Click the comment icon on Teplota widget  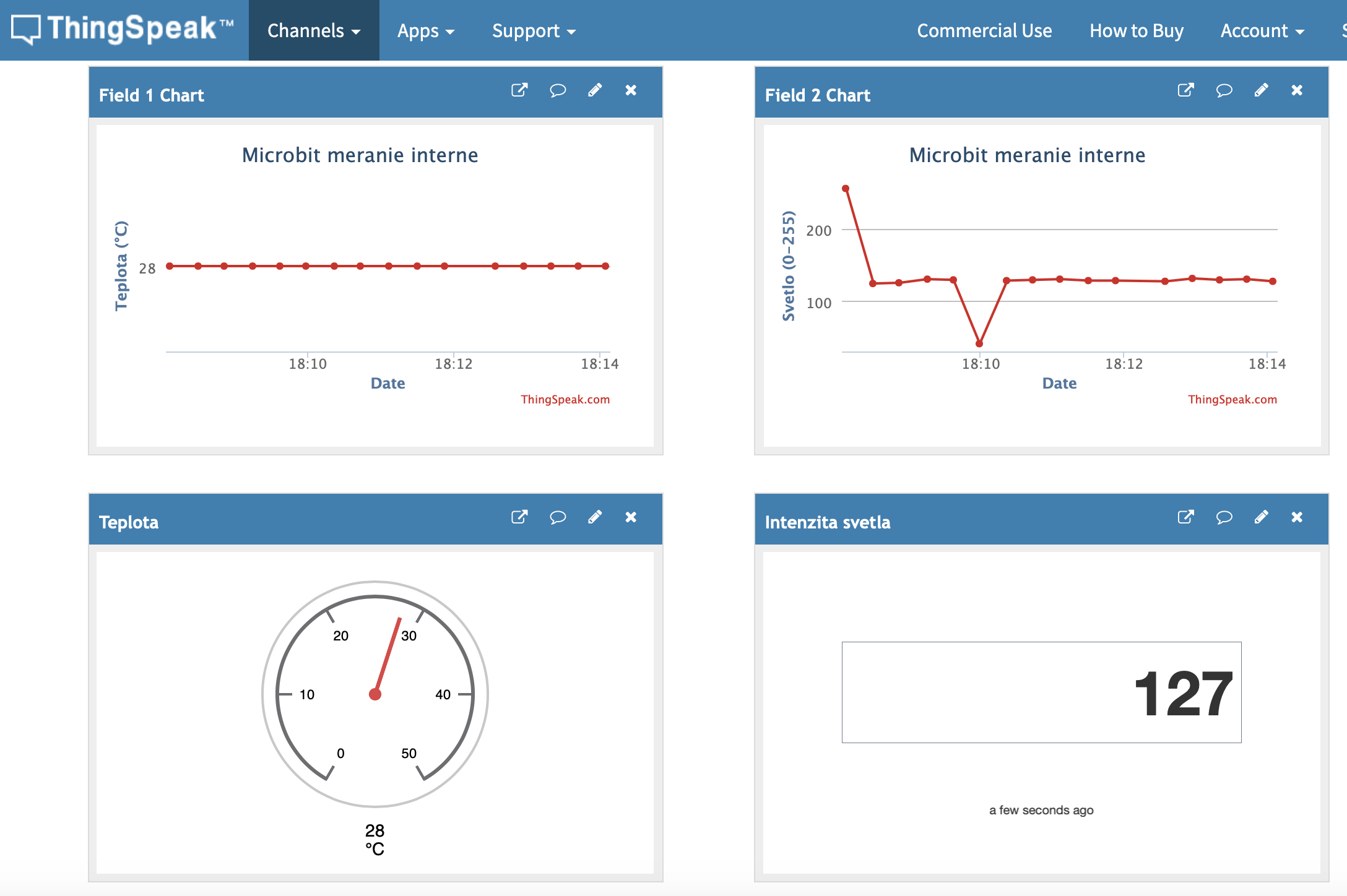[x=557, y=517]
